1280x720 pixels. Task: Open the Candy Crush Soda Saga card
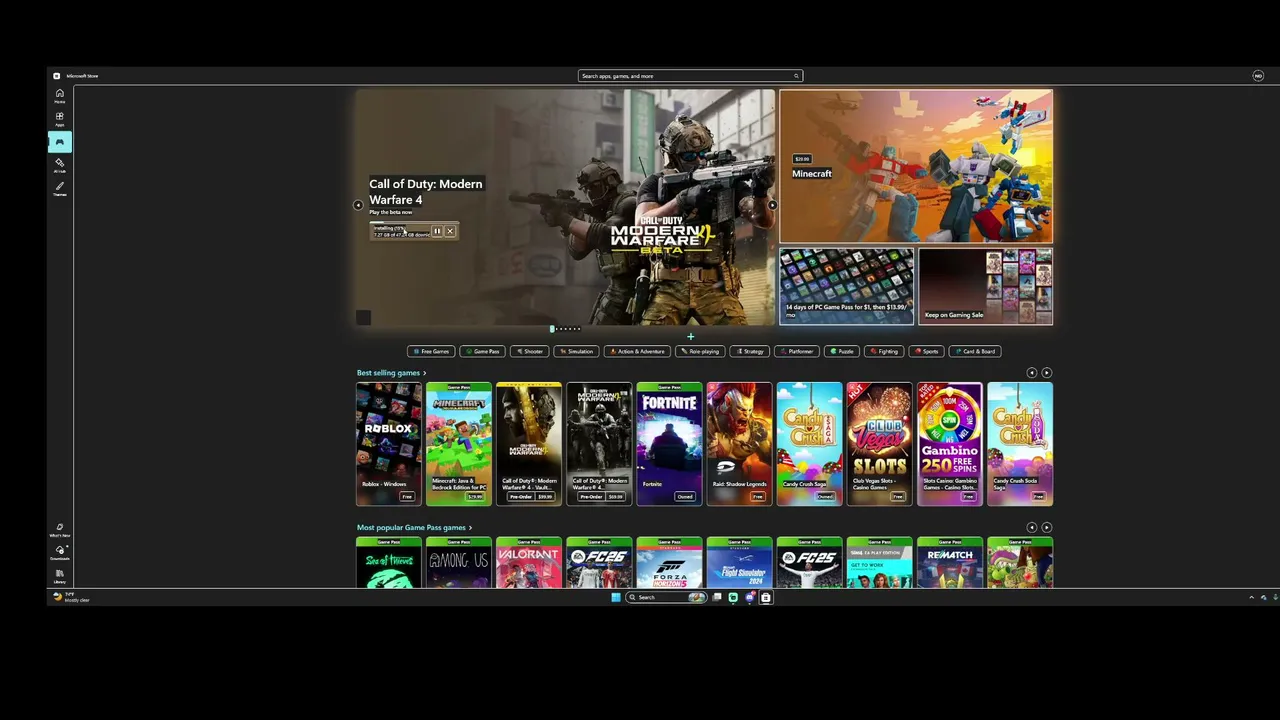(x=1020, y=444)
